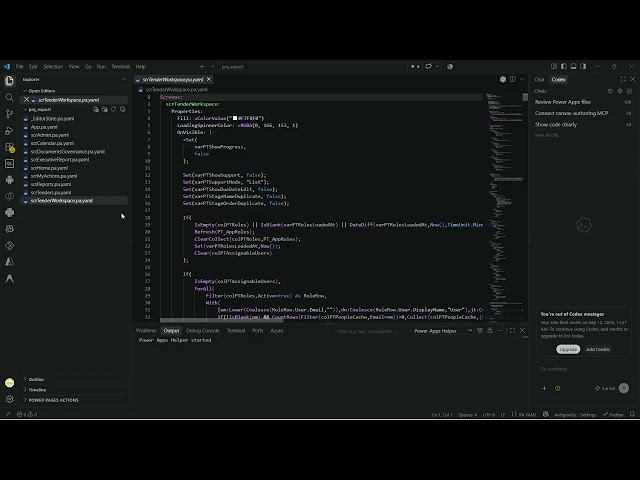
Task: Click the Do anything Codex input field
Action: [x=583, y=369]
